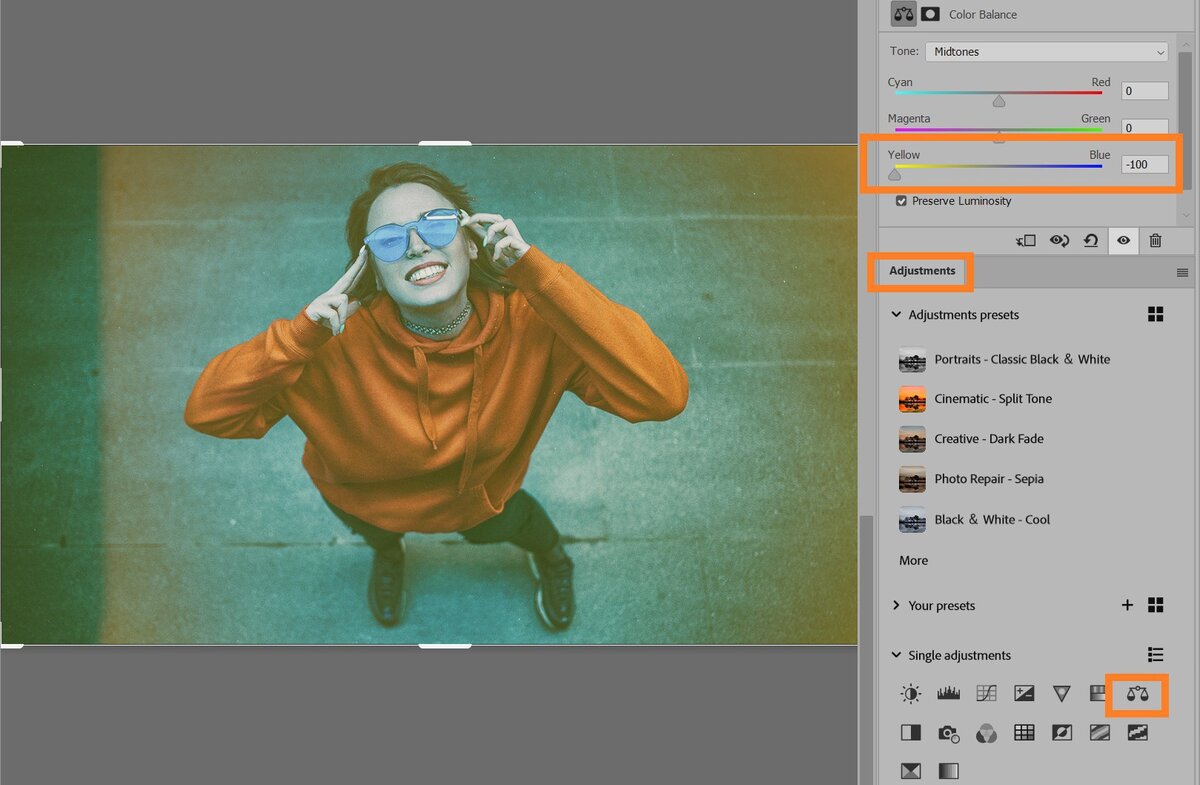Apply the Black & White - Cool preset
The image size is (1200, 785).
(x=974, y=519)
